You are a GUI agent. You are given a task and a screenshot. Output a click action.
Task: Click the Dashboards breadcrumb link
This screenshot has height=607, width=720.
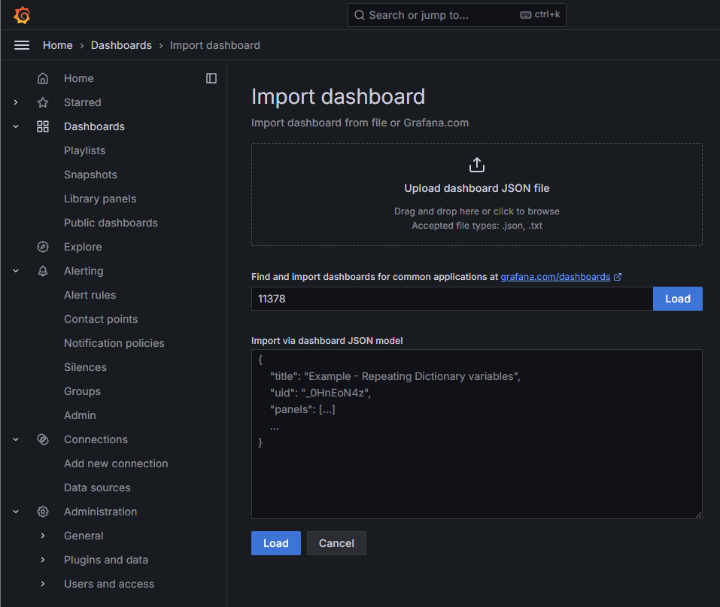[121, 45]
